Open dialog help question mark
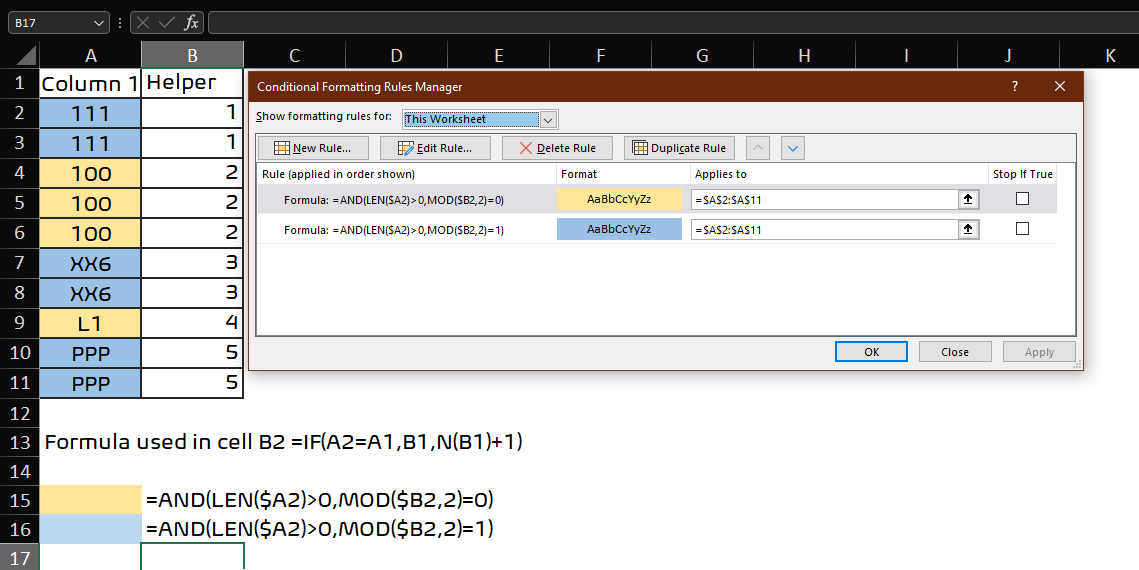Screen dimensions: 1139x570 (x=1015, y=86)
